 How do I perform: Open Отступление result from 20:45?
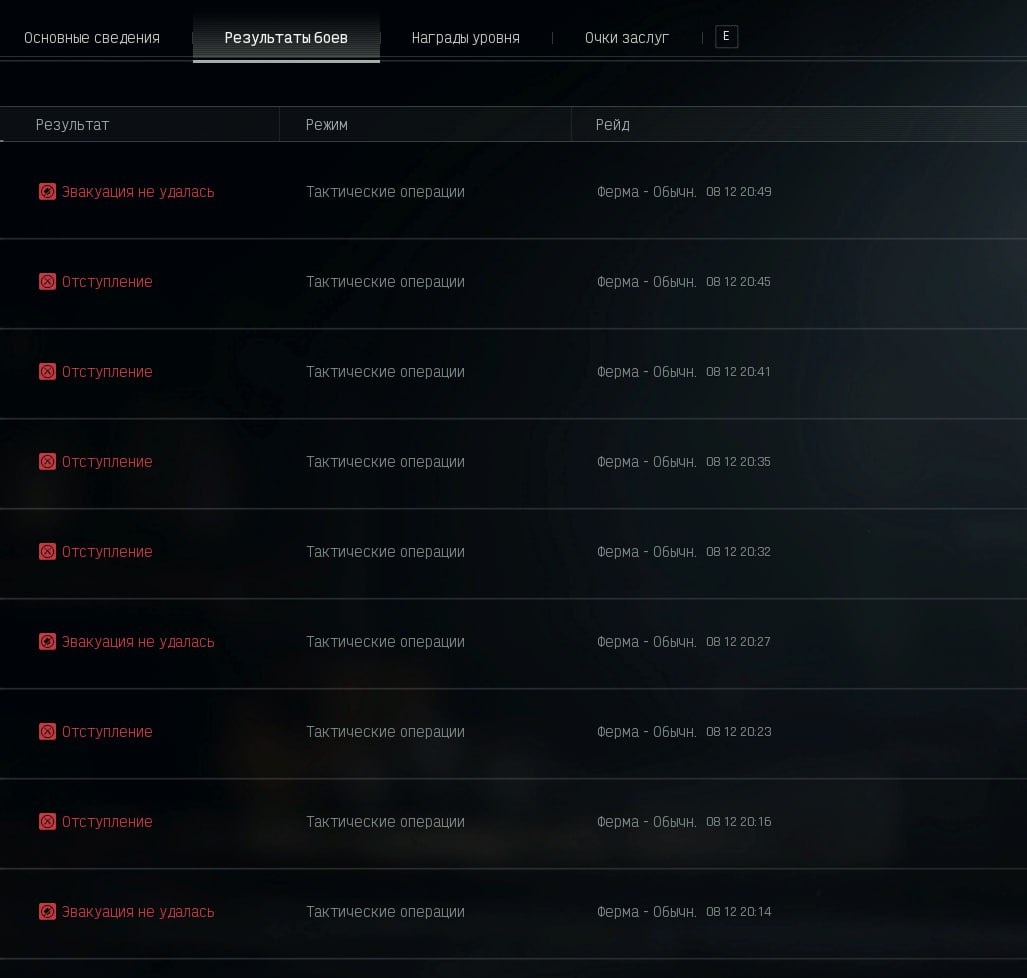coord(107,282)
